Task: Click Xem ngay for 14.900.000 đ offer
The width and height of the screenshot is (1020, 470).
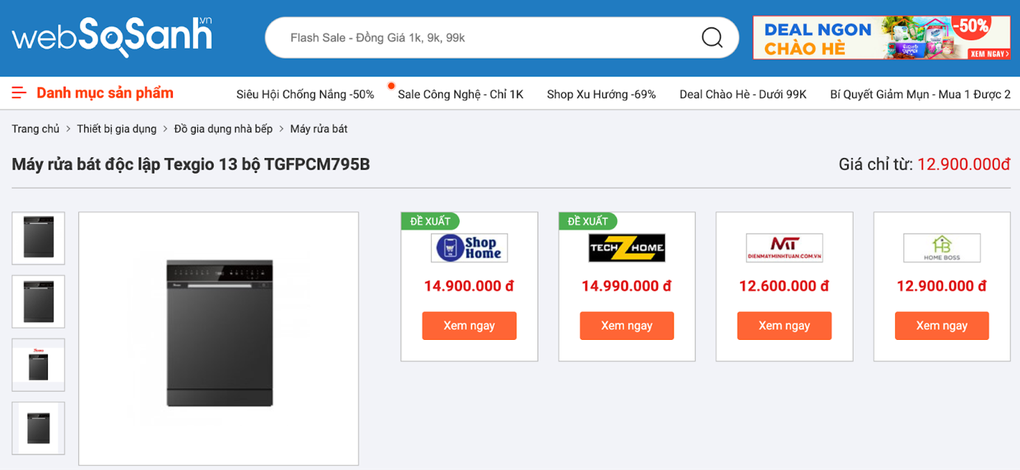Action: 469,325
